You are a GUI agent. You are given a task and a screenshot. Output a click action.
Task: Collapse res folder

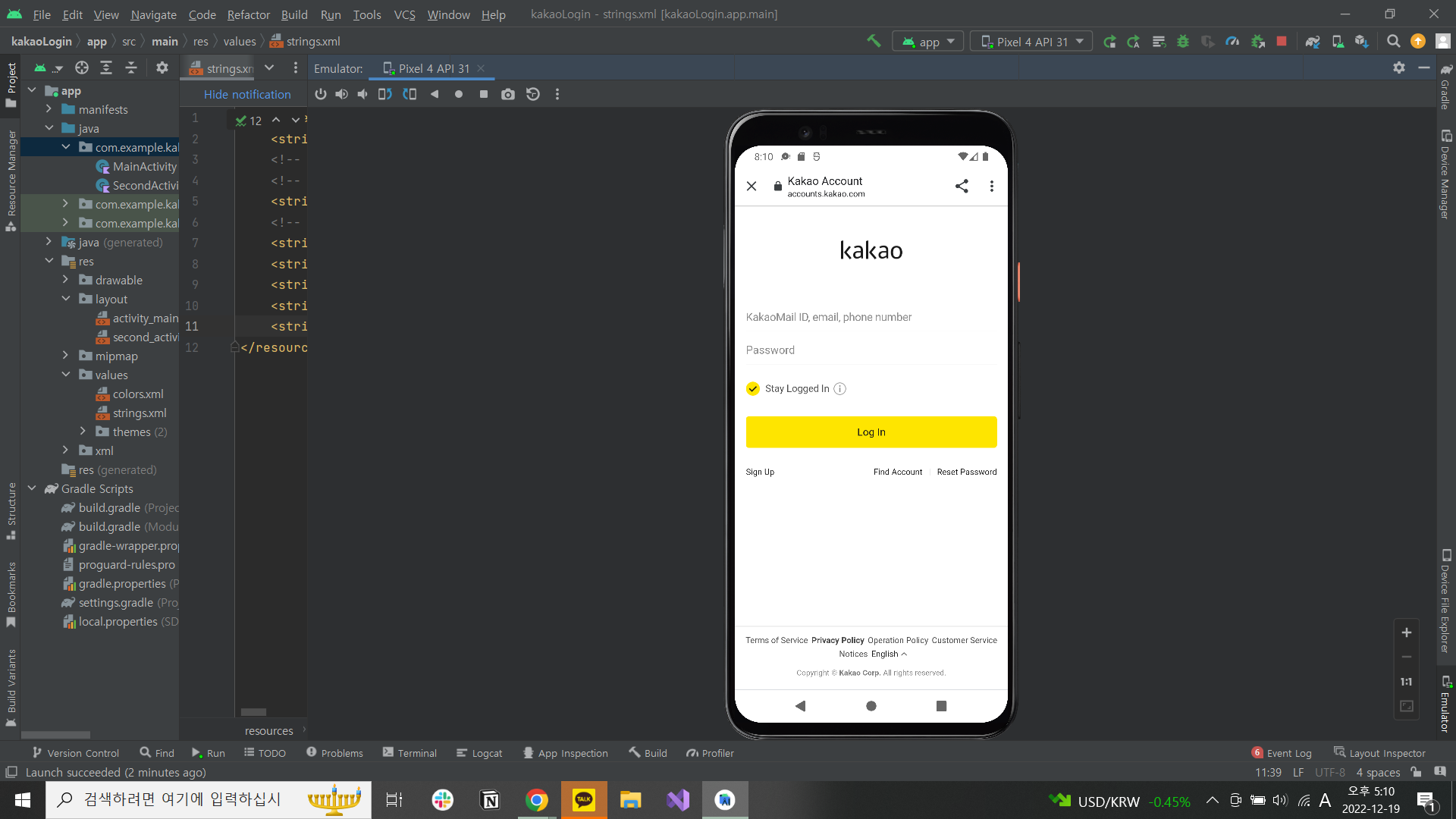pyautogui.click(x=49, y=261)
